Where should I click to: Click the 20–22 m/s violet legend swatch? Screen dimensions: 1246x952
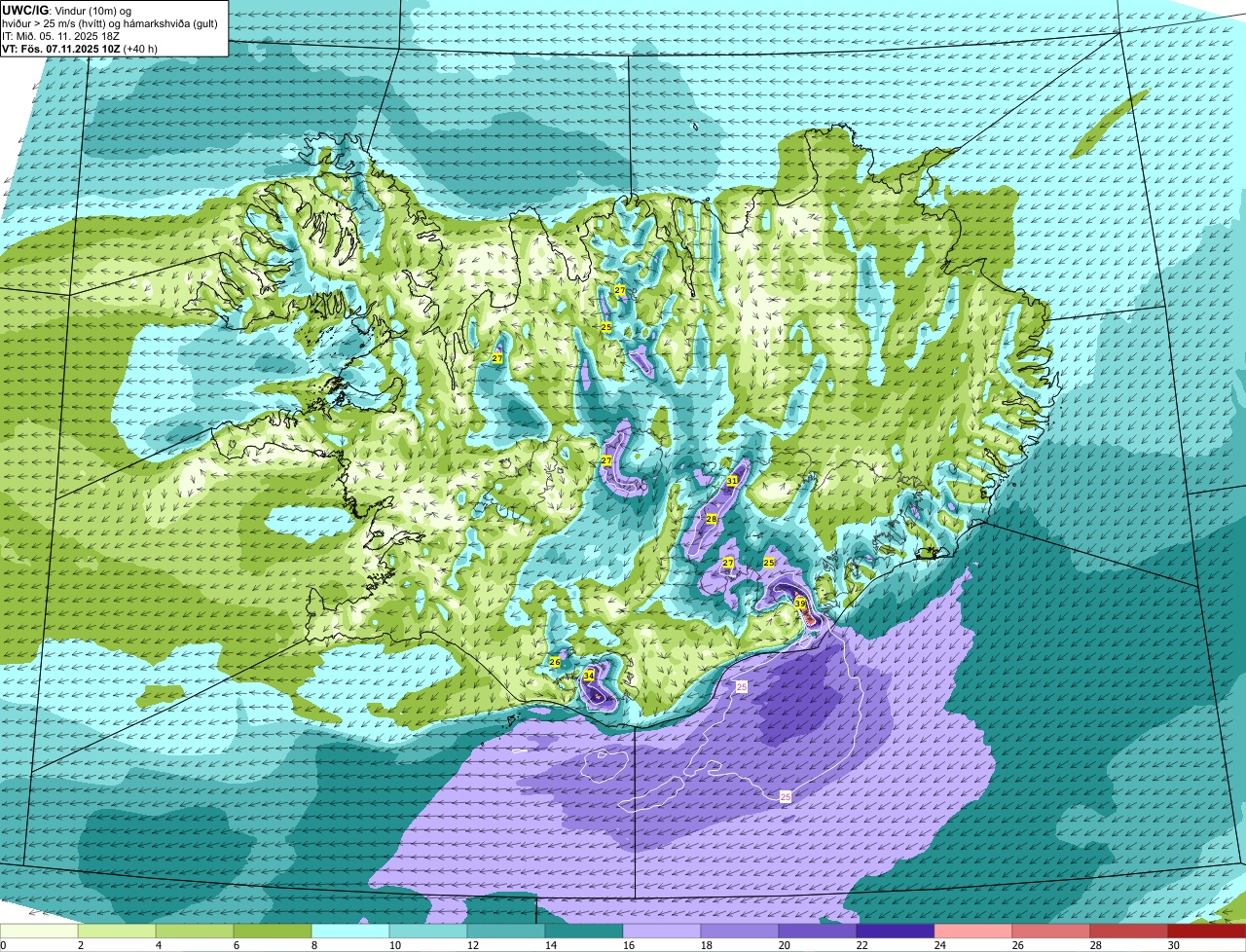coord(818,932)
